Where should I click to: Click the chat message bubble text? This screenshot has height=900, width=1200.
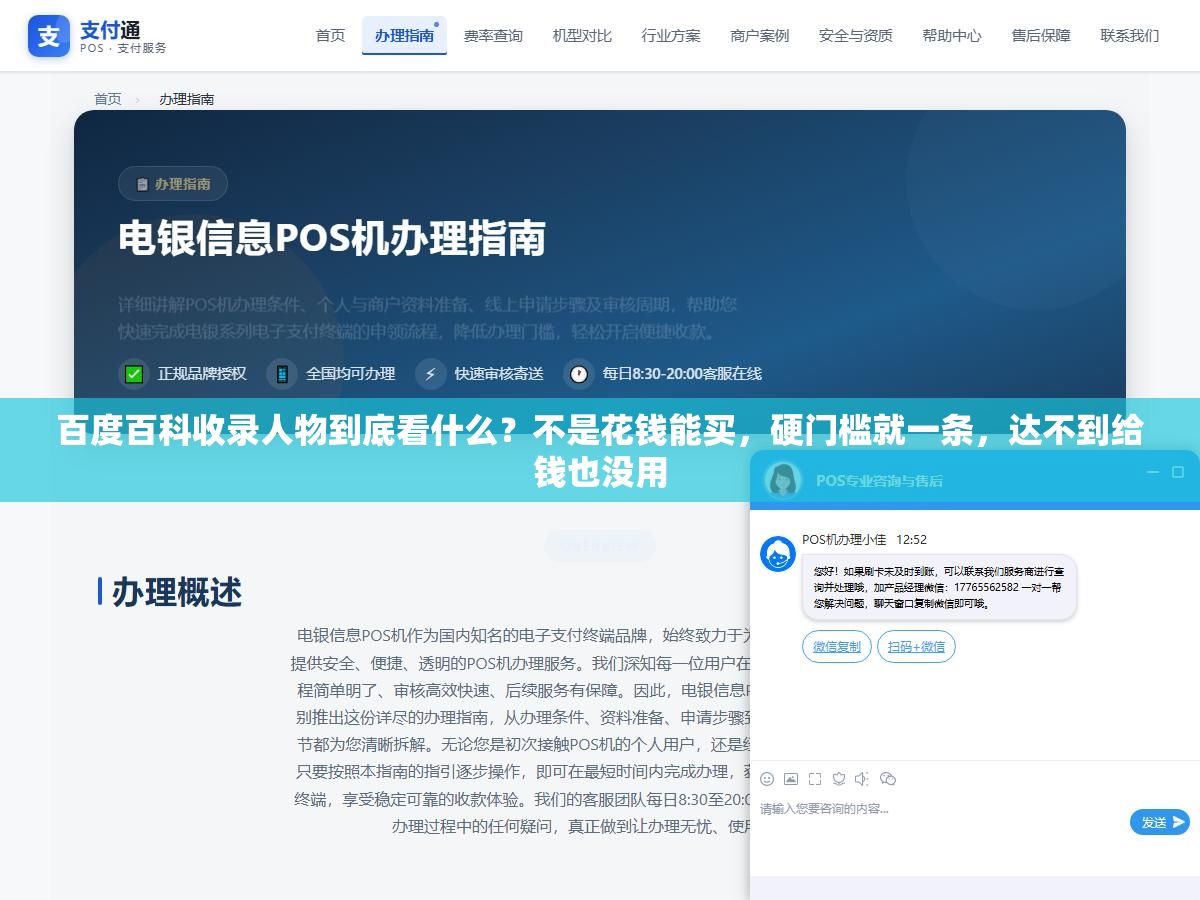tap(938, 588)
